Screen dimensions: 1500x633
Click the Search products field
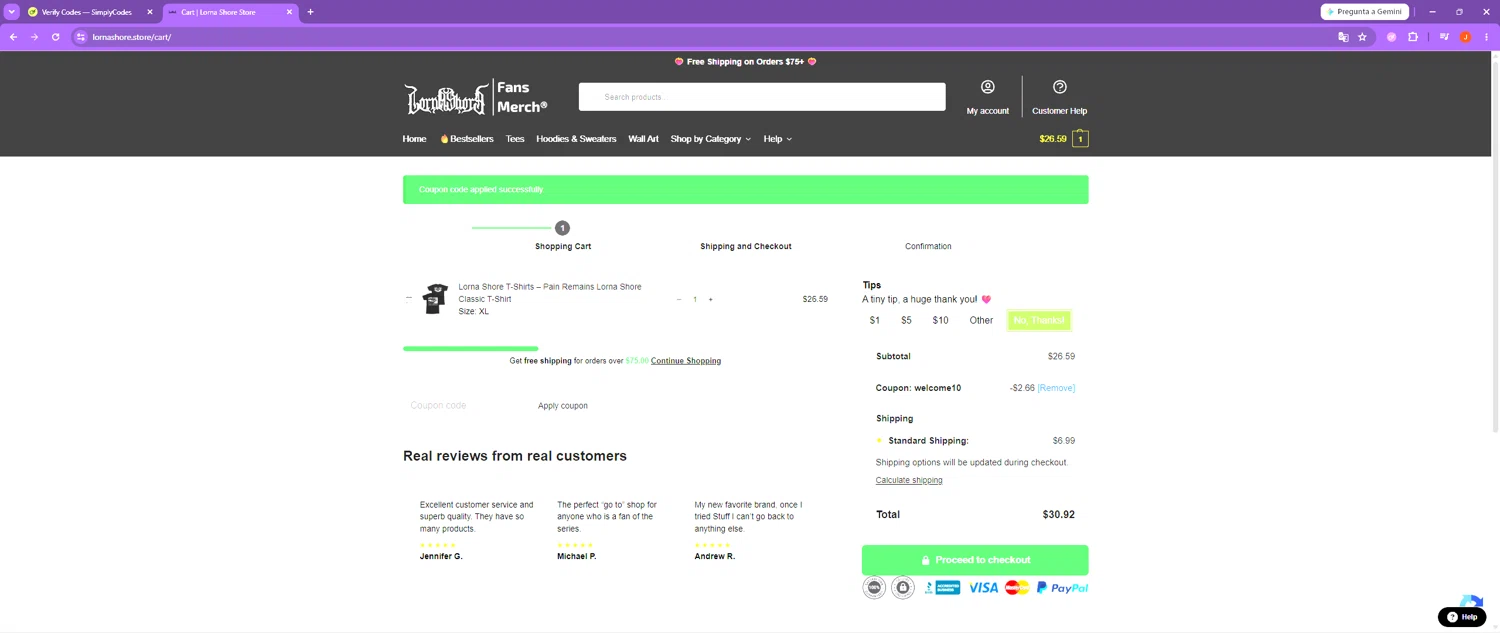(762, 97)
